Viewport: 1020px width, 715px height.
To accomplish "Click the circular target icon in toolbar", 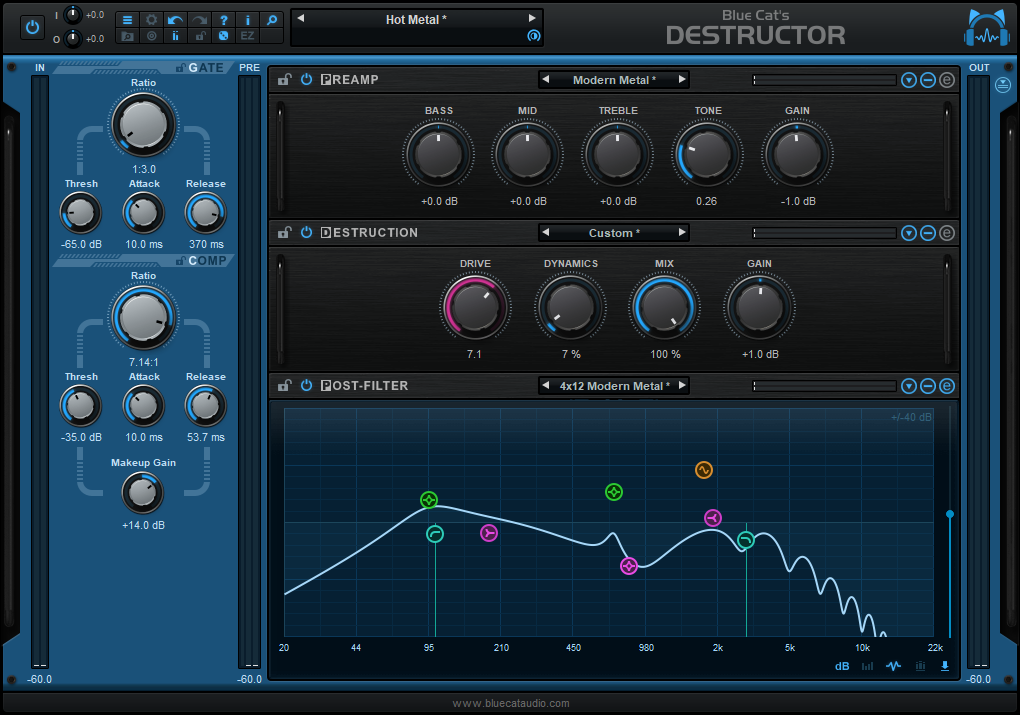I will 152,36.
